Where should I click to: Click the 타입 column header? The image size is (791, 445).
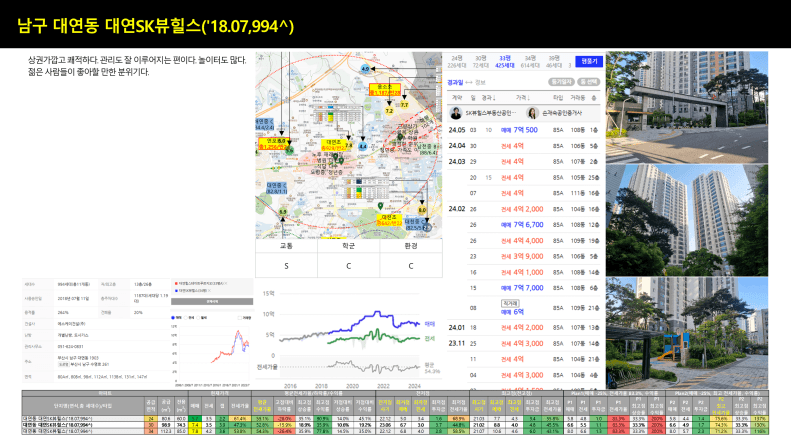(558, 97)
